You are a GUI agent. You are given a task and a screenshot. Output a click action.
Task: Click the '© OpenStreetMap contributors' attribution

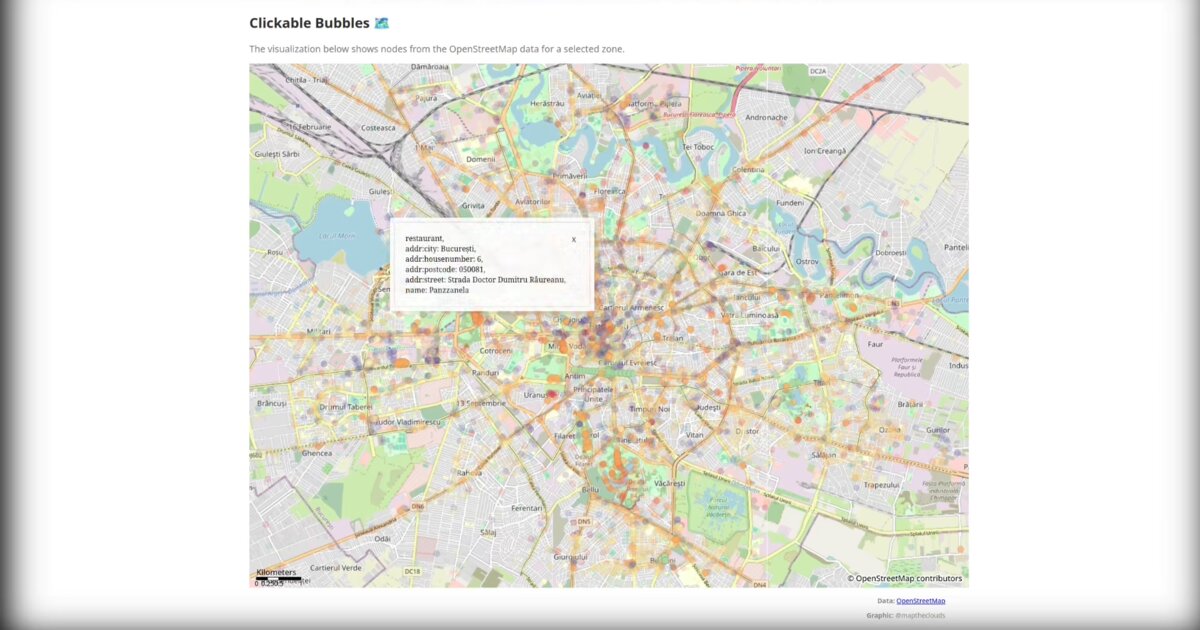click(905, 578)
